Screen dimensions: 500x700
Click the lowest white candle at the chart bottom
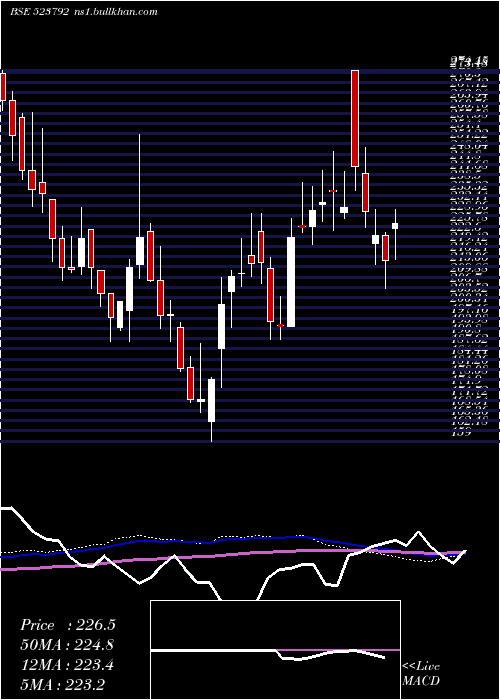(x=211, y=400)
